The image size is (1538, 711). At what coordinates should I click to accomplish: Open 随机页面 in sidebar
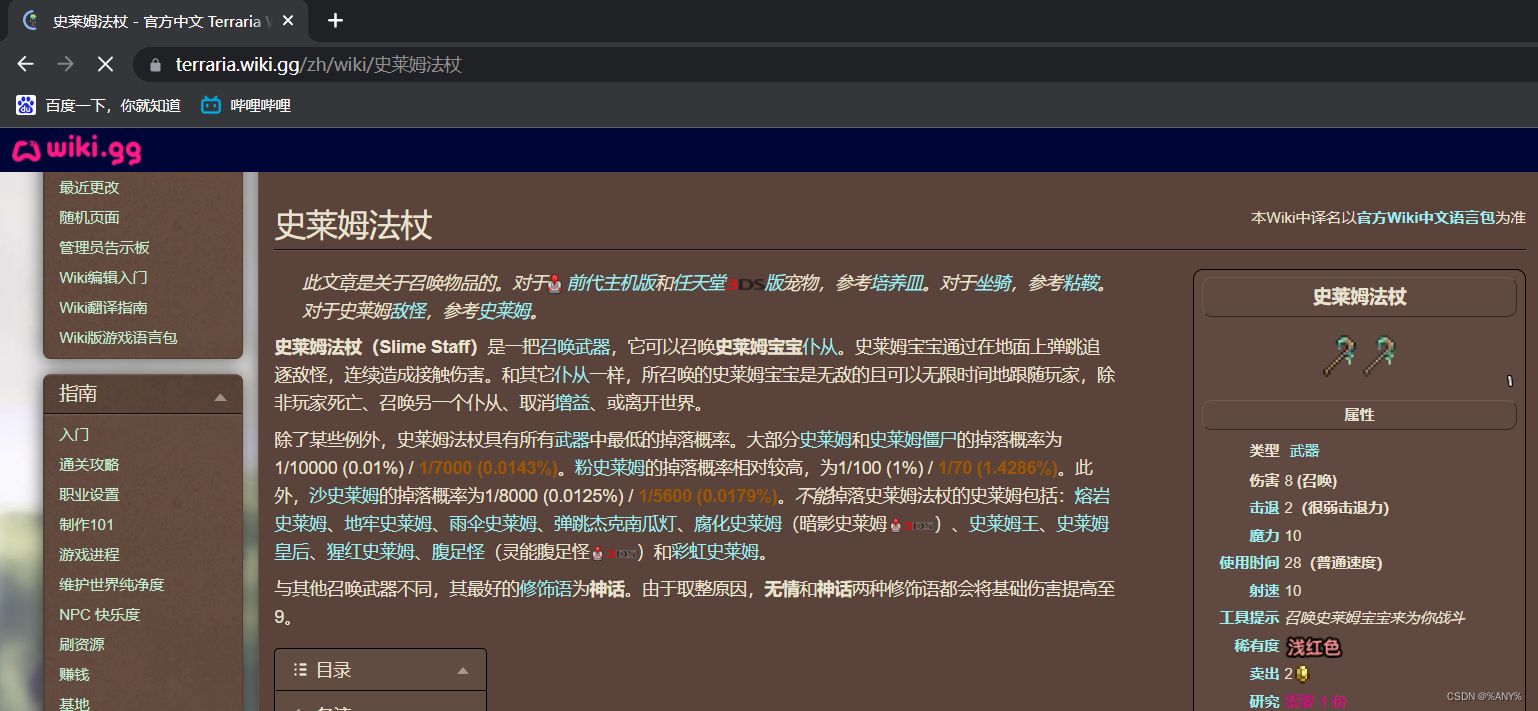point(89,217)
